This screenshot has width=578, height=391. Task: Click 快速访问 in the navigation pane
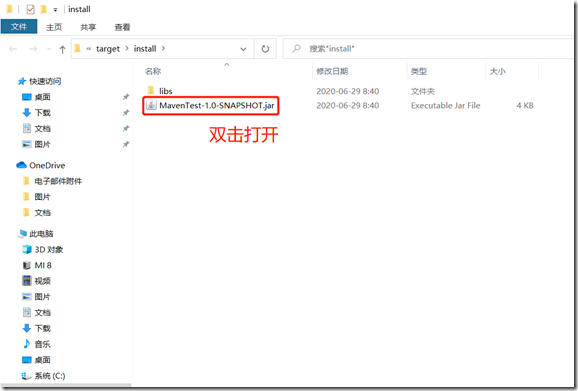click(45, 81)
